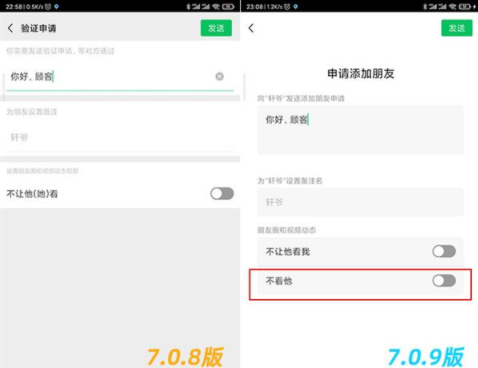Viewport: 478px width, 368px height.
Task: Turn on 不看他 switch
Action: point(444,281)
